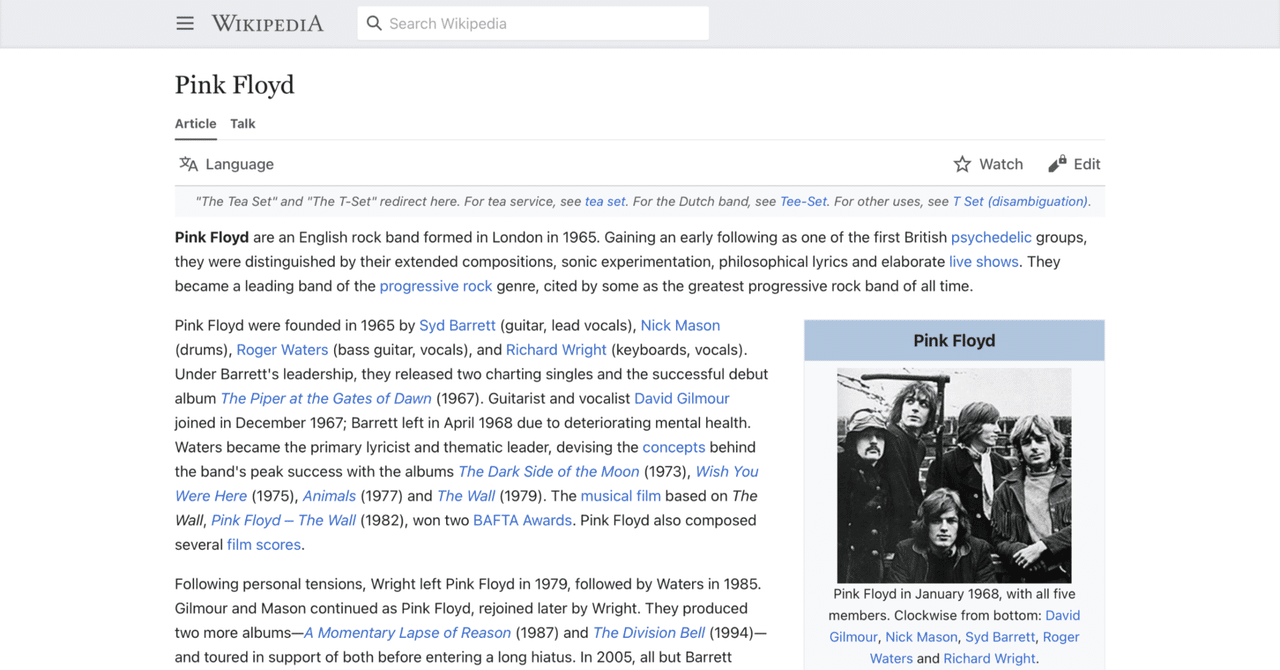The width and height of the screenshot is (1280, 670).
Task: Follow the live shows link
Action: 984,262
